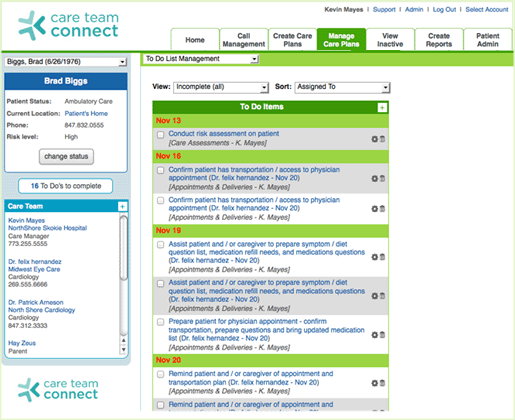515x420 pixels.
Task: Tick checkbox on white Assist patient and caregiver row
Action: [161, 245]
